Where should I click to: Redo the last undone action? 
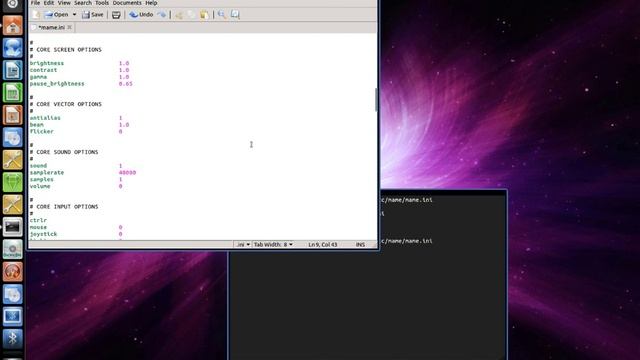pos(162,15)
